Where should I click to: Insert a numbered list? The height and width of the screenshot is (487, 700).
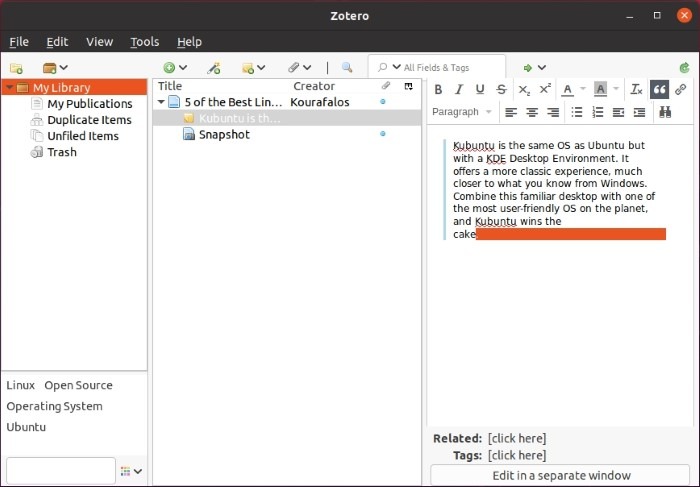(598, 112)
